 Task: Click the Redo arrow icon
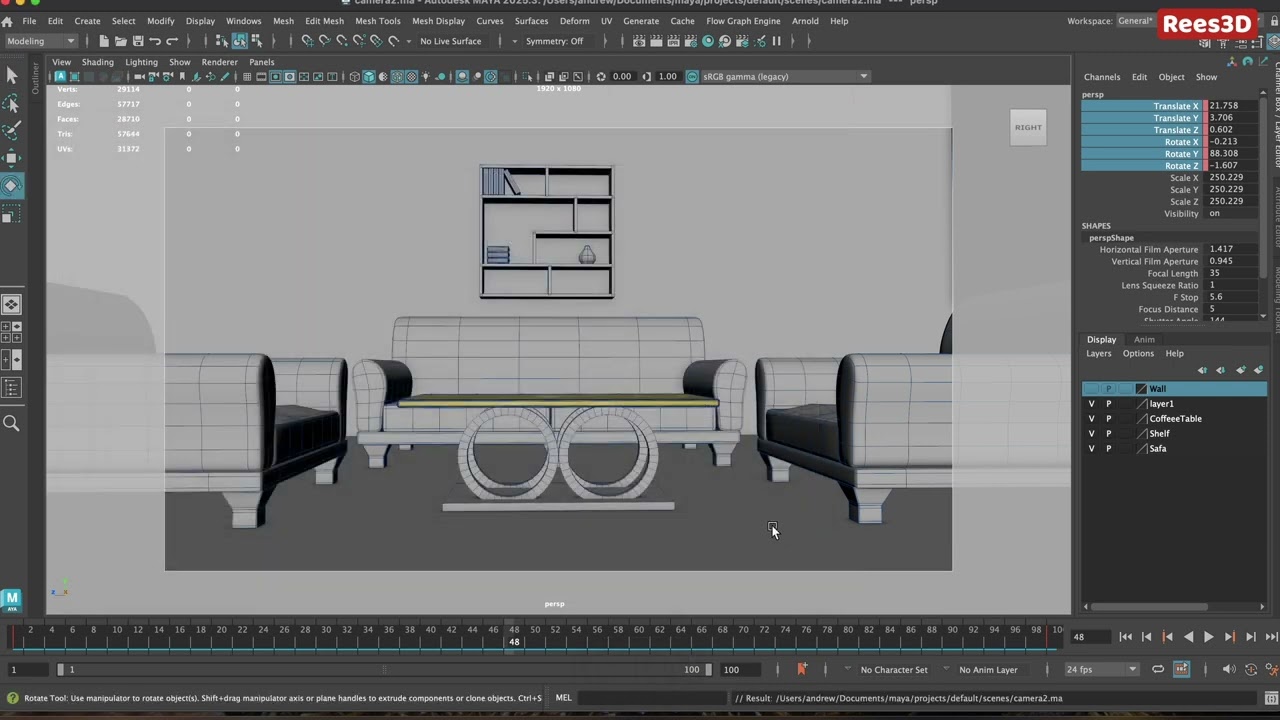tap(171, 41)
